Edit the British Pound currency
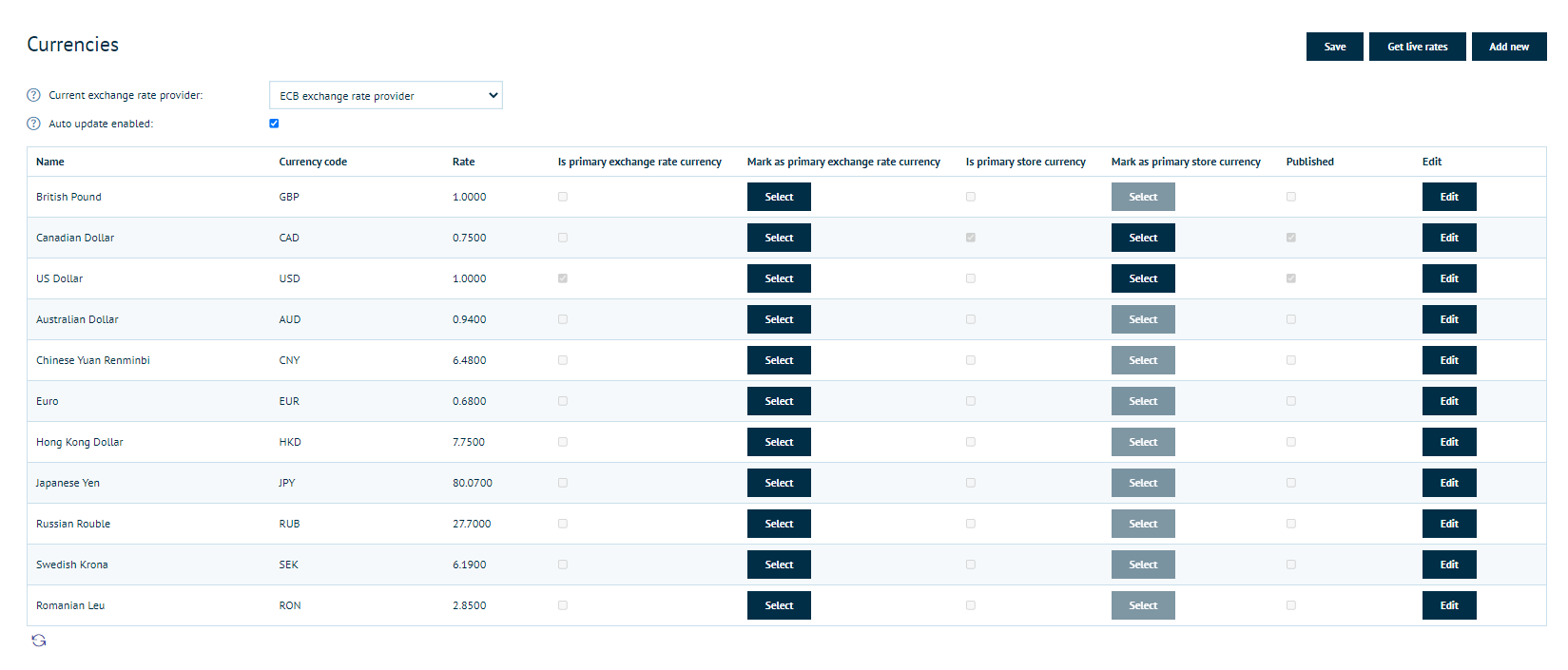The image size is (1568, 670). pos(1449,197)
